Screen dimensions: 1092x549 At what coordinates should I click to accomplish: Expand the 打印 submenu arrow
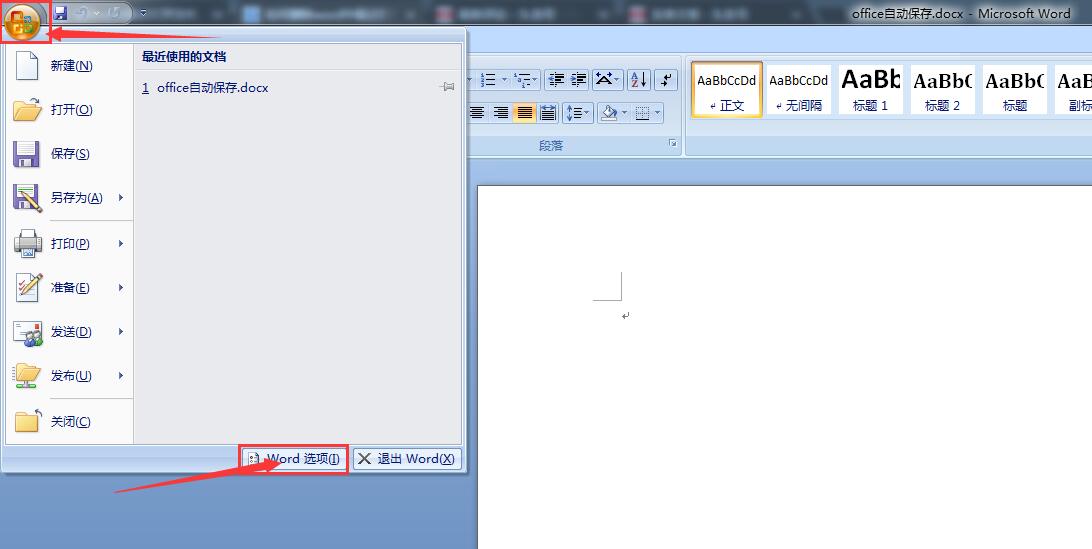tap(121, 244)
